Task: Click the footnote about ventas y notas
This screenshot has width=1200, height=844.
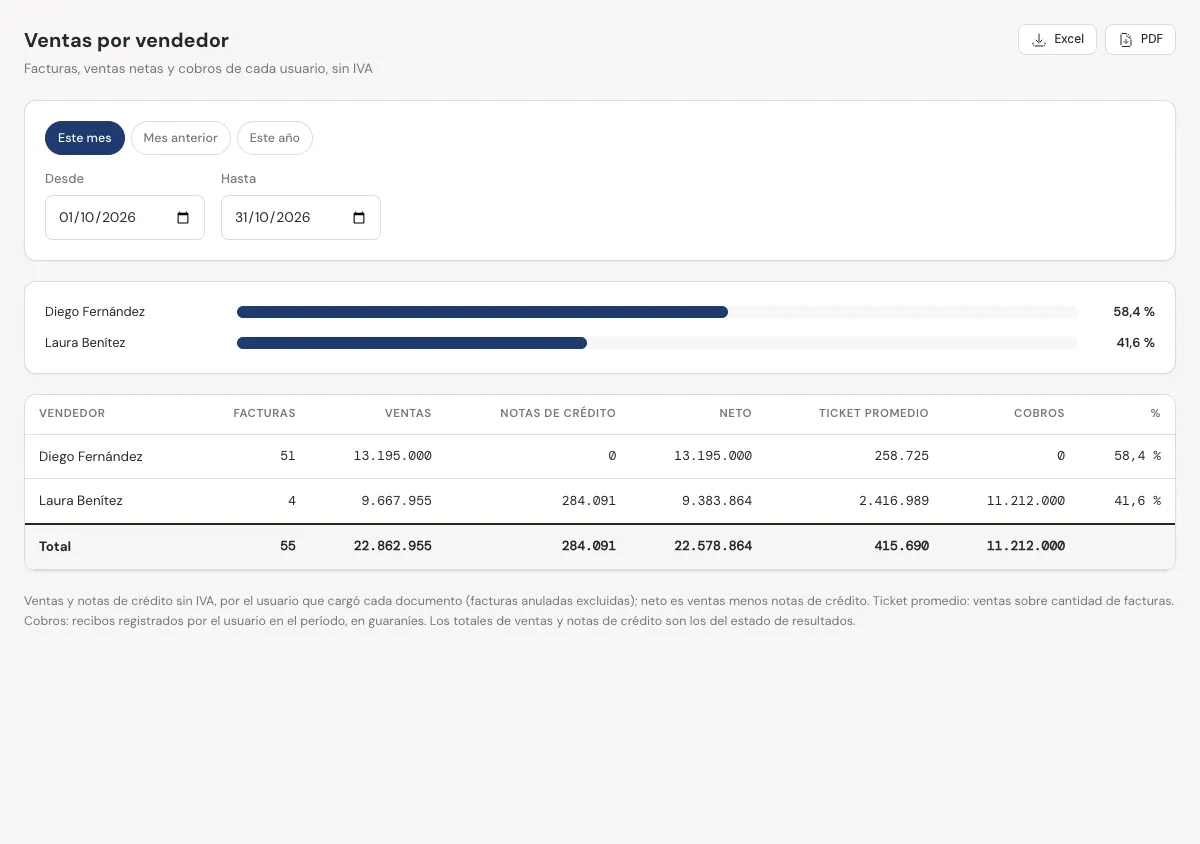Action: pos(599,611)
